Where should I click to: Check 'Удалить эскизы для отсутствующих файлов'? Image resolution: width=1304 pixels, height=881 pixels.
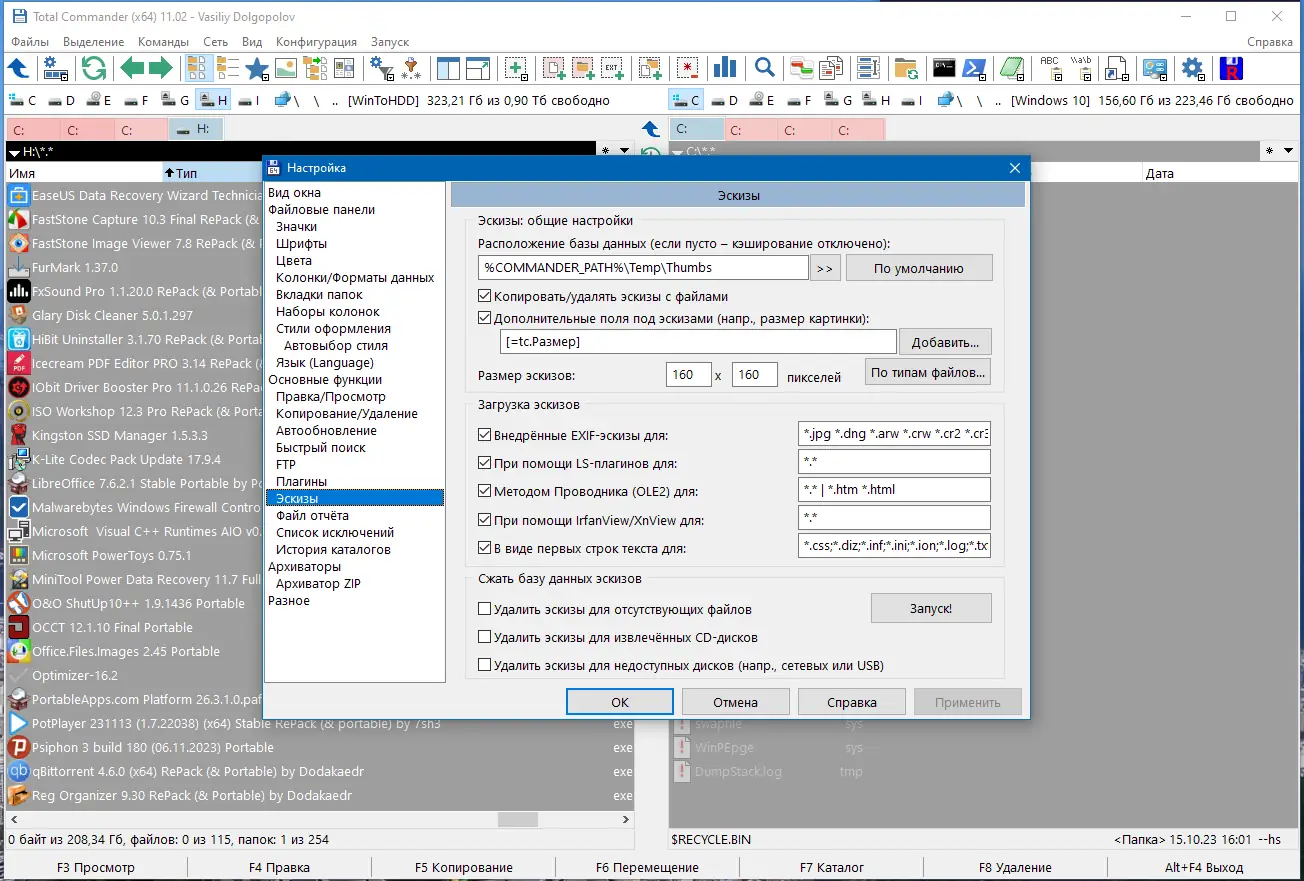[x=487, y=608]
